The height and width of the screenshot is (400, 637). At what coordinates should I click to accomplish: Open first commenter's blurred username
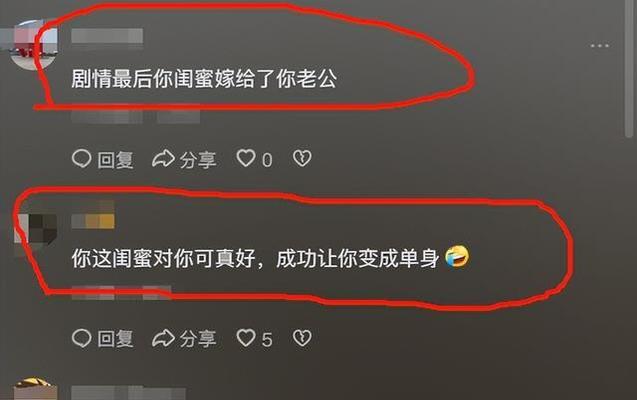pos(107,36)
